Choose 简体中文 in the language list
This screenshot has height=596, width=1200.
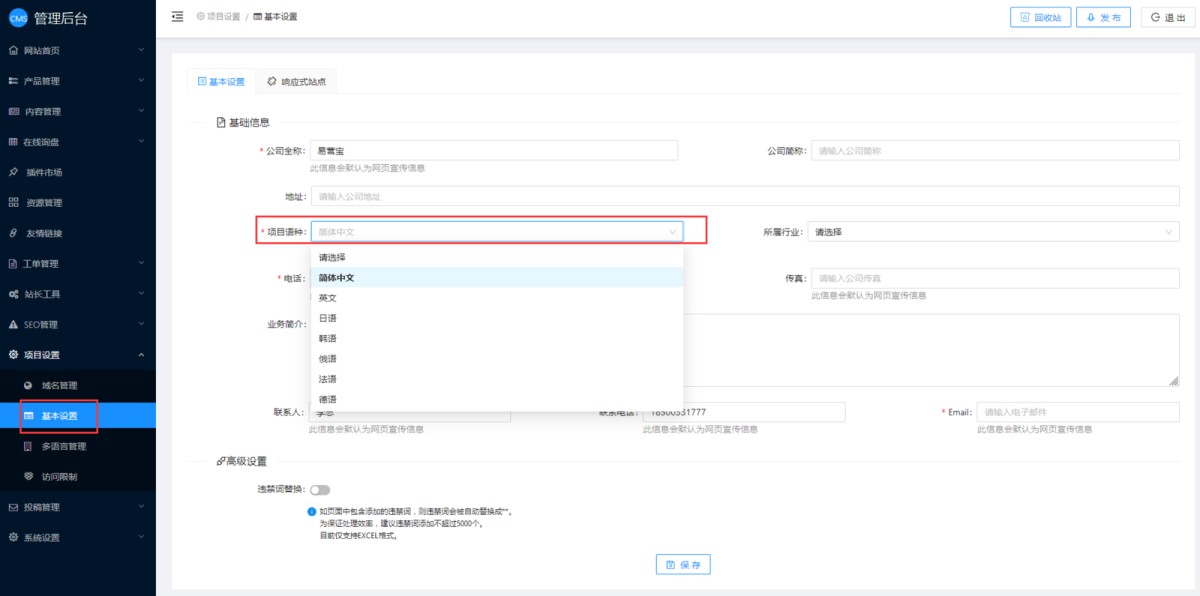pos(497,278)
